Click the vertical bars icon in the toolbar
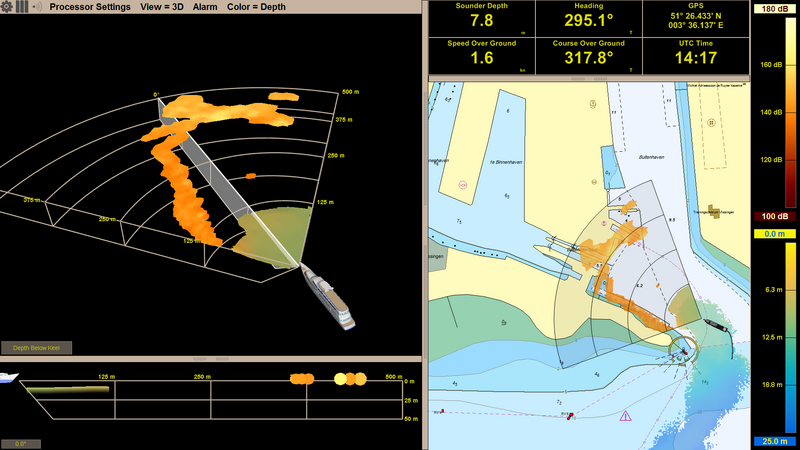Image resolution: width=800 pixels, height=450 pixels. [x=21, y=7]
